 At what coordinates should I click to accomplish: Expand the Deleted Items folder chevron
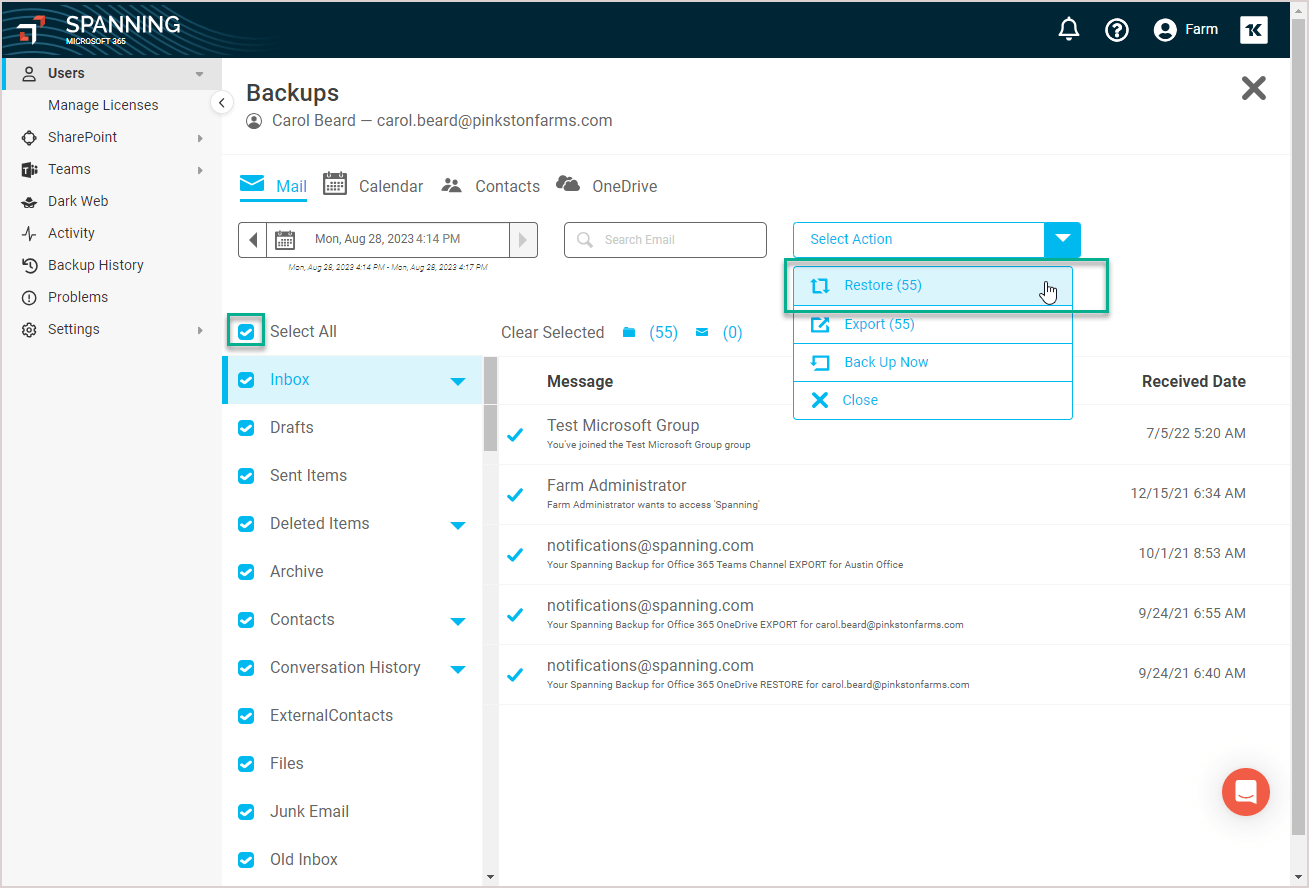point(459,523)
